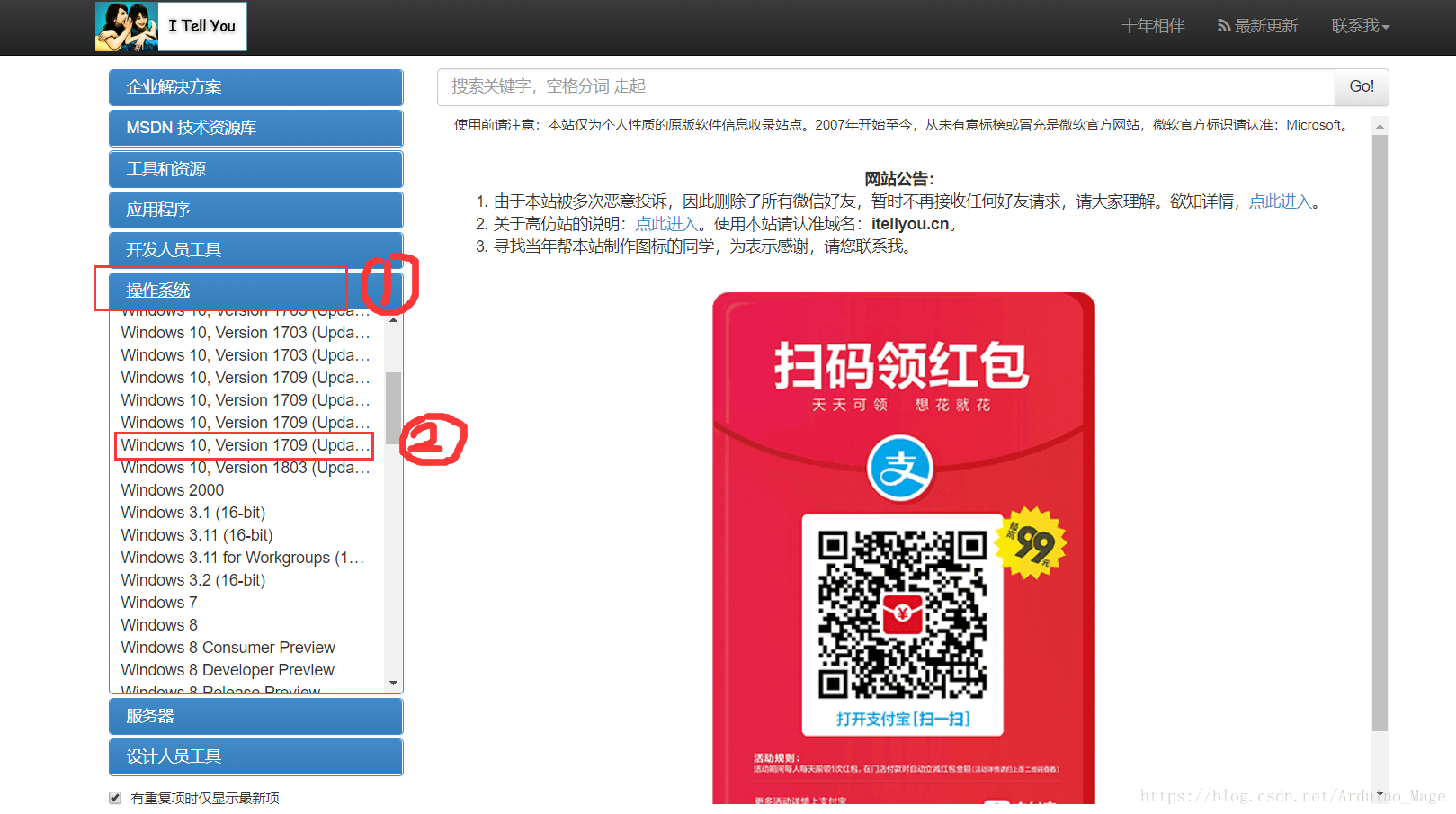Click the main content scrollbar thumb
Image resolution: width=1456 pixels, height=814 pixels.
(1380, 434)
